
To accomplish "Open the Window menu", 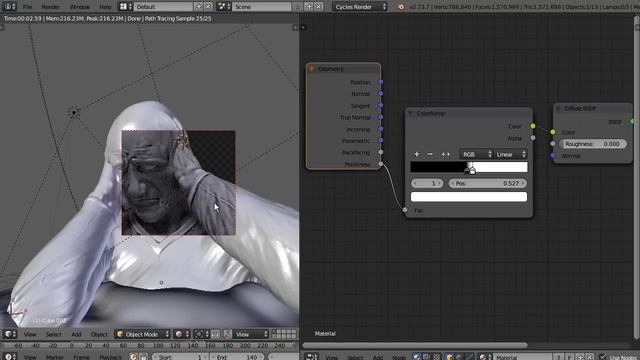I will tap(80, 7).
